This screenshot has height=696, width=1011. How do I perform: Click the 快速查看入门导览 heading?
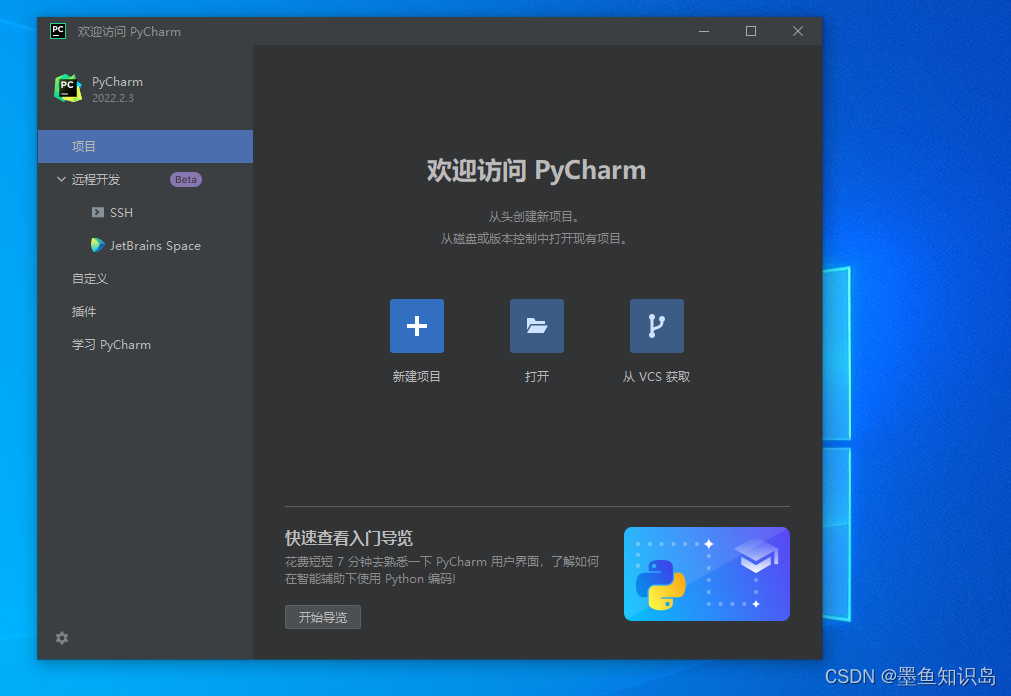(x=349, y=538)
